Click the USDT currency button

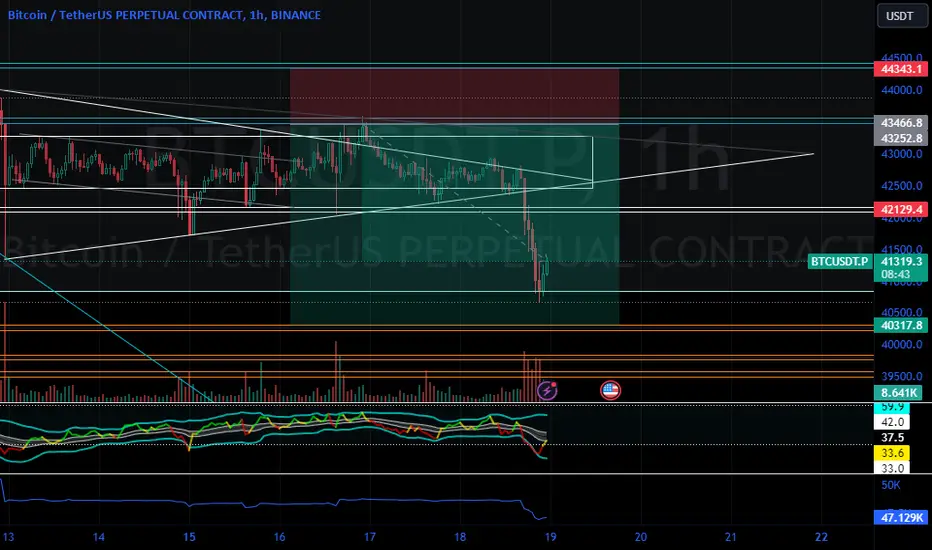point(900,16)
